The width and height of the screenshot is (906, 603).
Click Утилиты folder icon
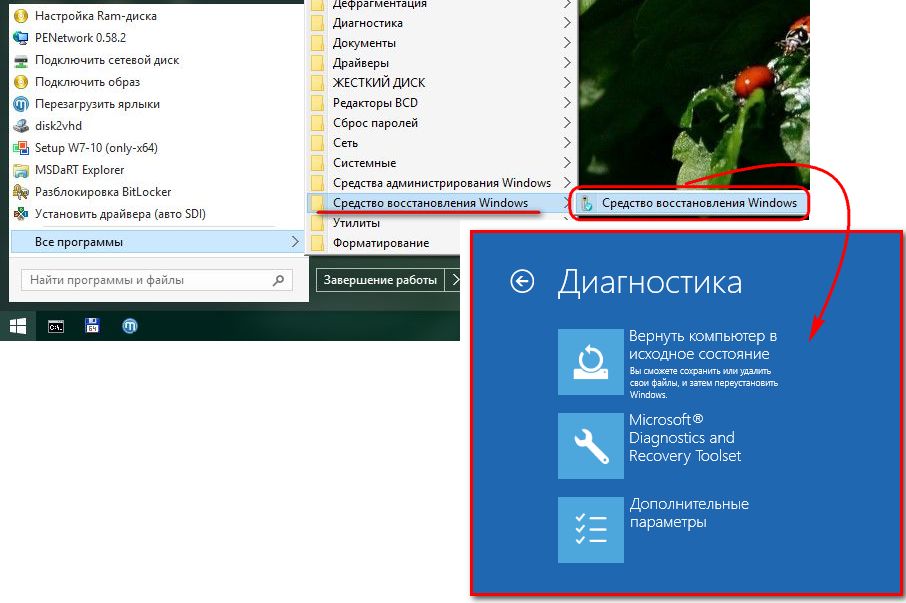(318, 223)
